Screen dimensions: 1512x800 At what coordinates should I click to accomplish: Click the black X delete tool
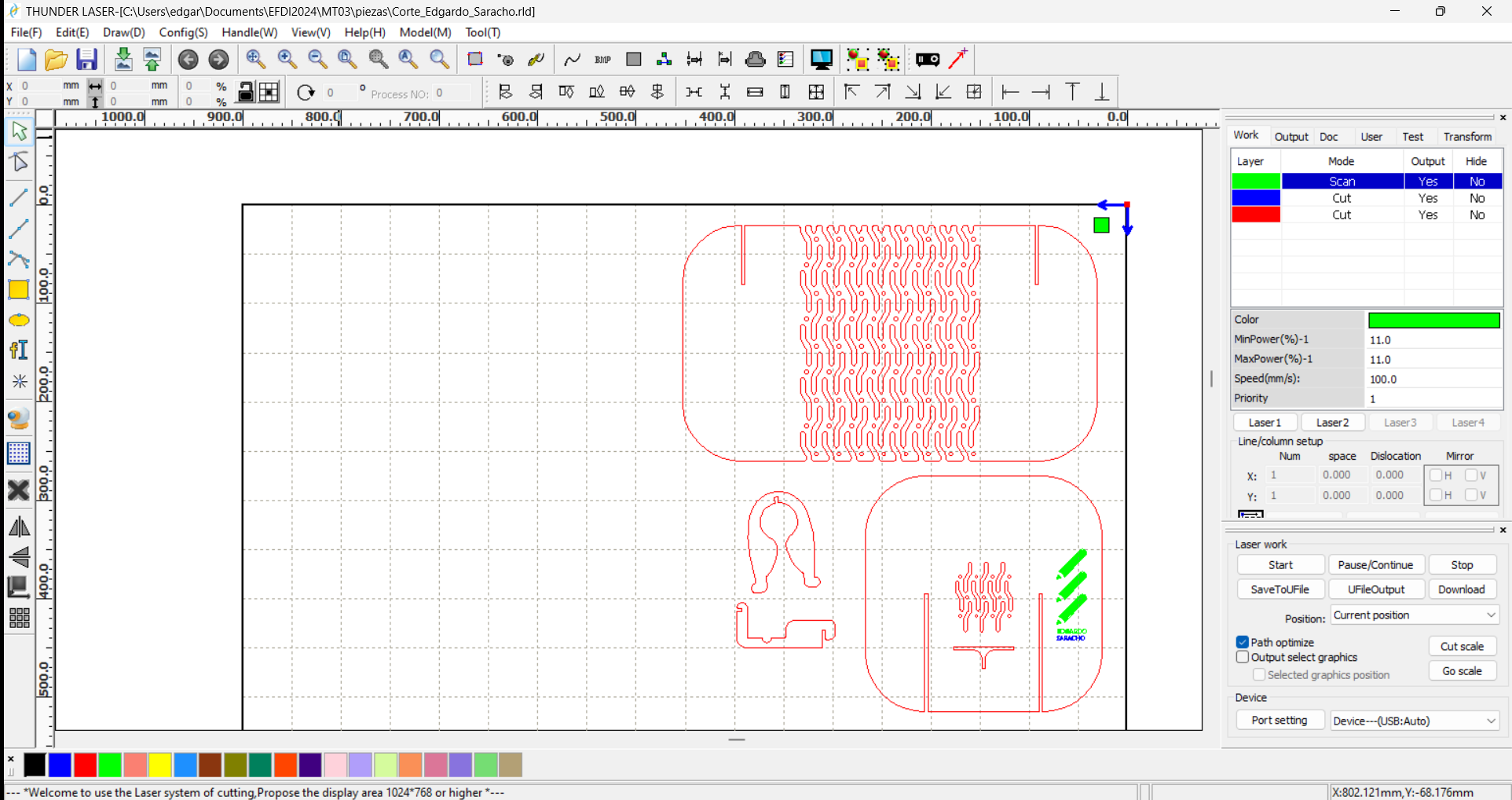(x=19, y=490)
